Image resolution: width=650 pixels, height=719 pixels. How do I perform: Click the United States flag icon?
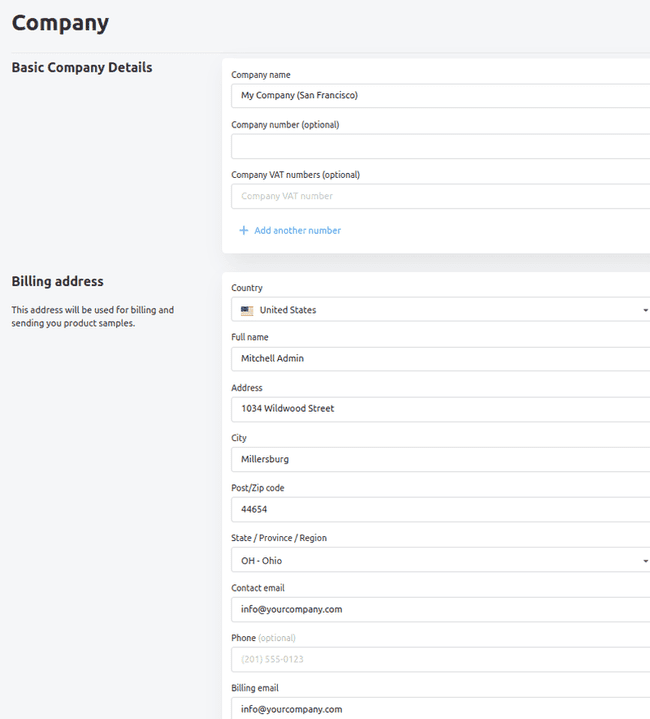(247, 310)
